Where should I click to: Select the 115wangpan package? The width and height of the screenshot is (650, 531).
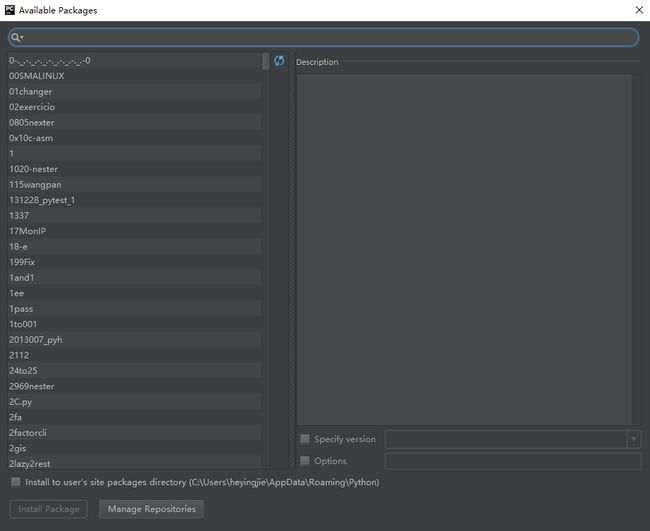[x=135, y=184]
